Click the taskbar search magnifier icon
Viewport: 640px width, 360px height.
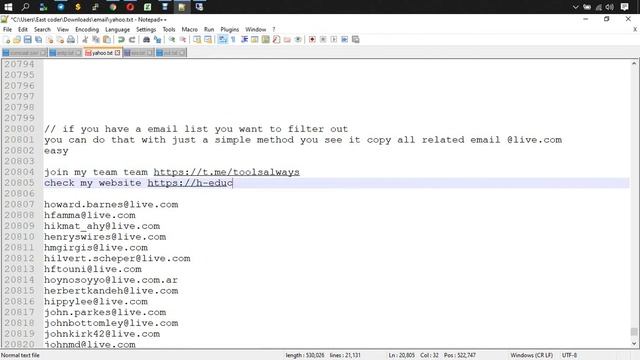pos(26,7)
